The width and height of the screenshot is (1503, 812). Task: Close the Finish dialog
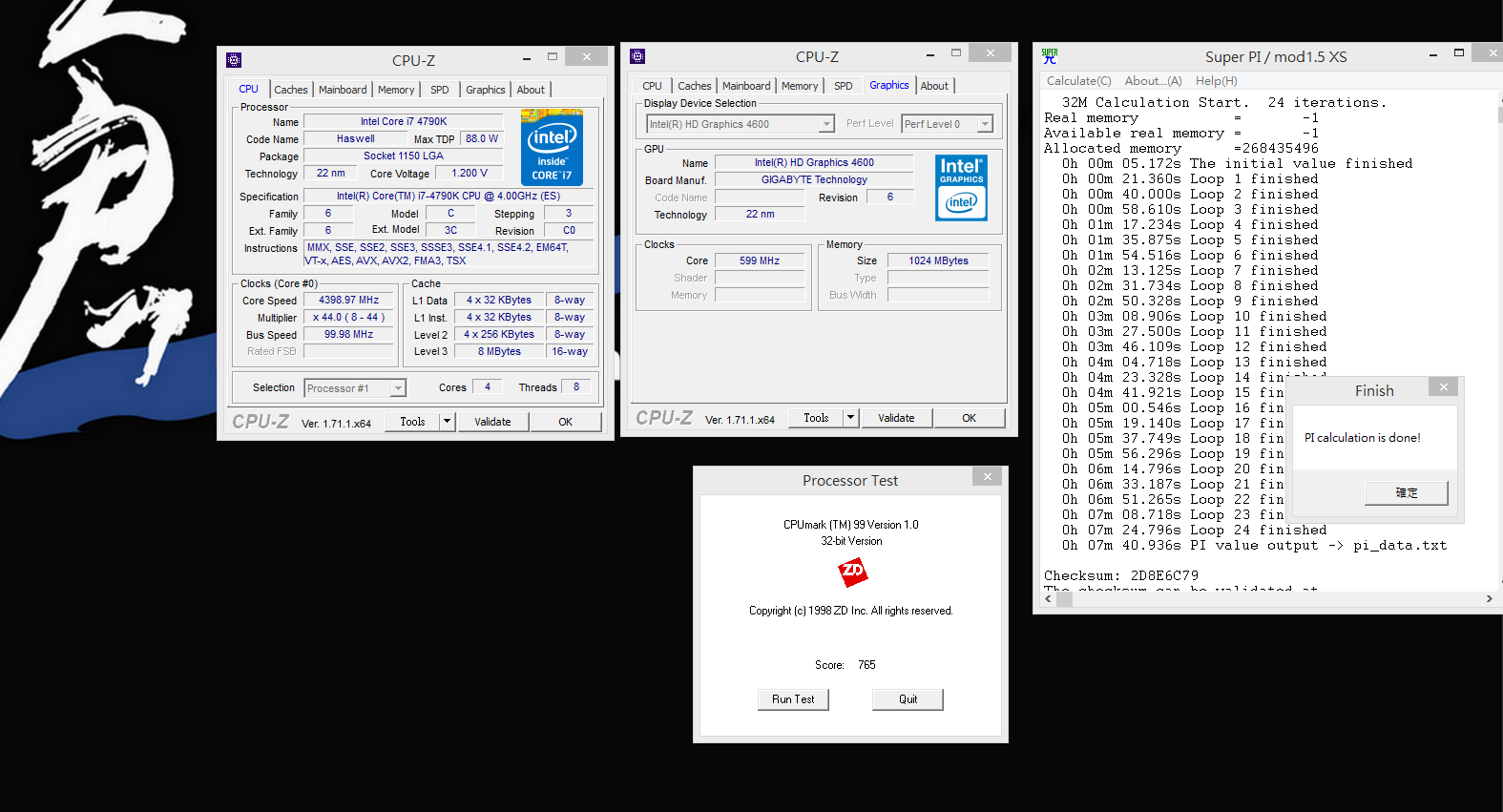click(x=1444, y=386)
